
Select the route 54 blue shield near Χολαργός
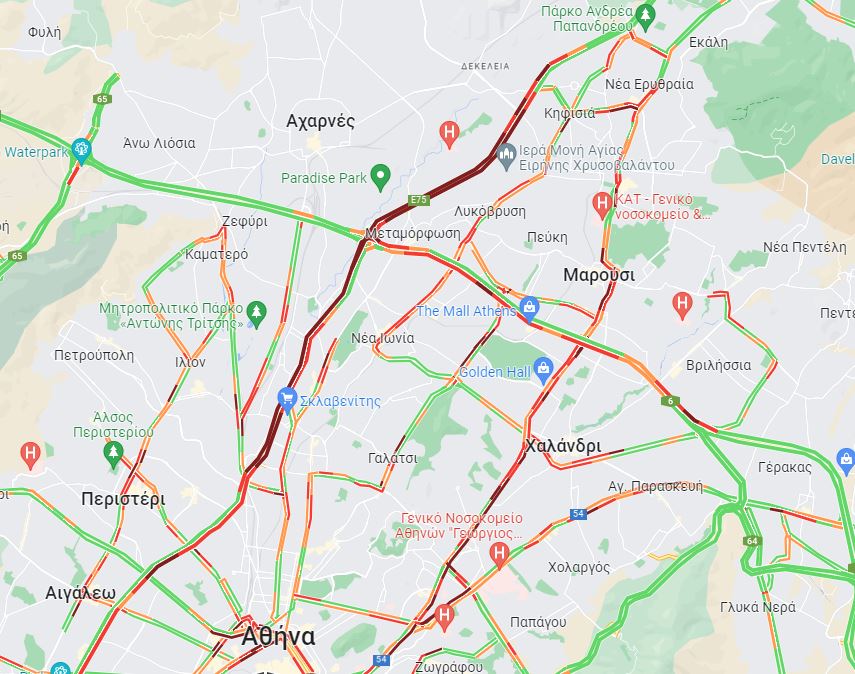(x=578, y=514)
